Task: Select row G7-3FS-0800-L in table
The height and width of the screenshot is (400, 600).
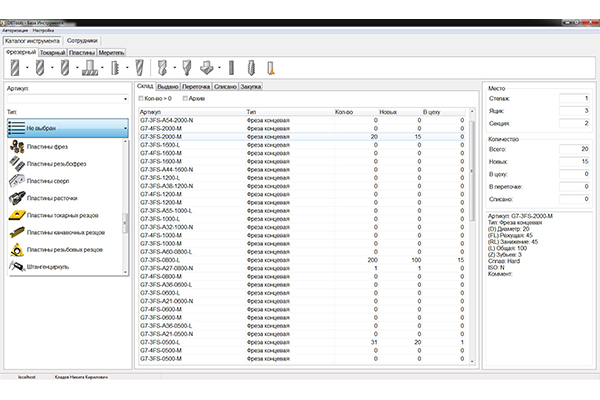Action: pos(302,260)
